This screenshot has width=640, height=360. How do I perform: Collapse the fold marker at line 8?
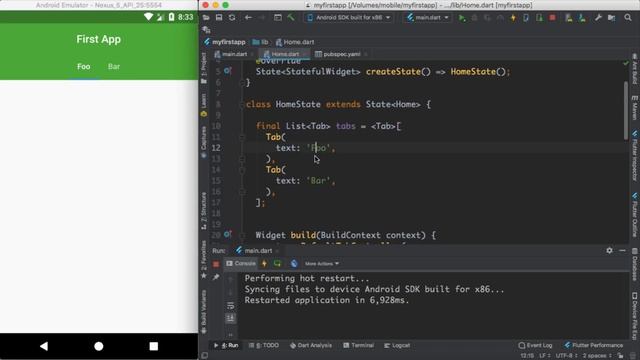[x=242, y=104]
